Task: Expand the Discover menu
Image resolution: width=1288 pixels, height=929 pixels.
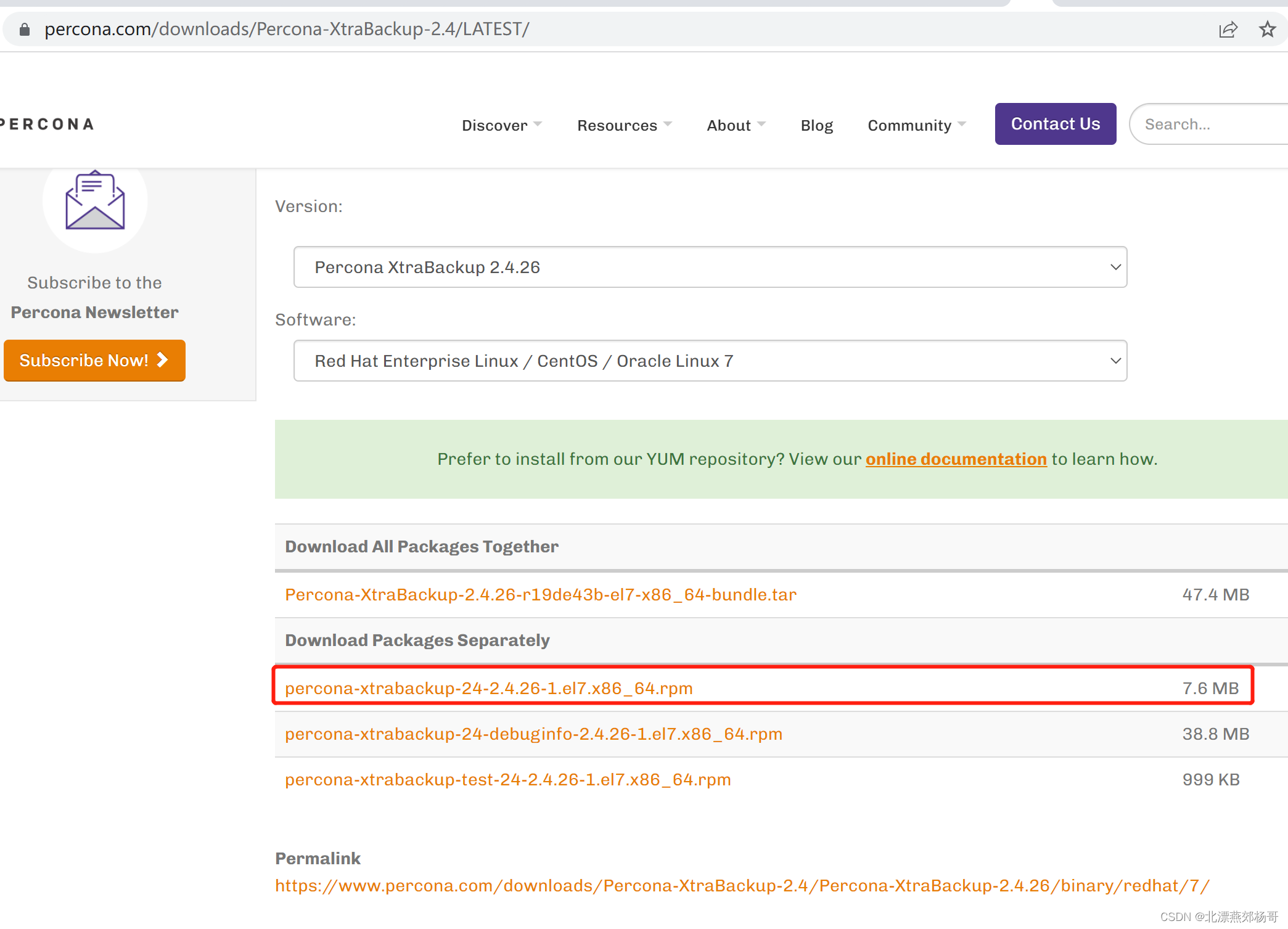Action: [x=502, y=125]
